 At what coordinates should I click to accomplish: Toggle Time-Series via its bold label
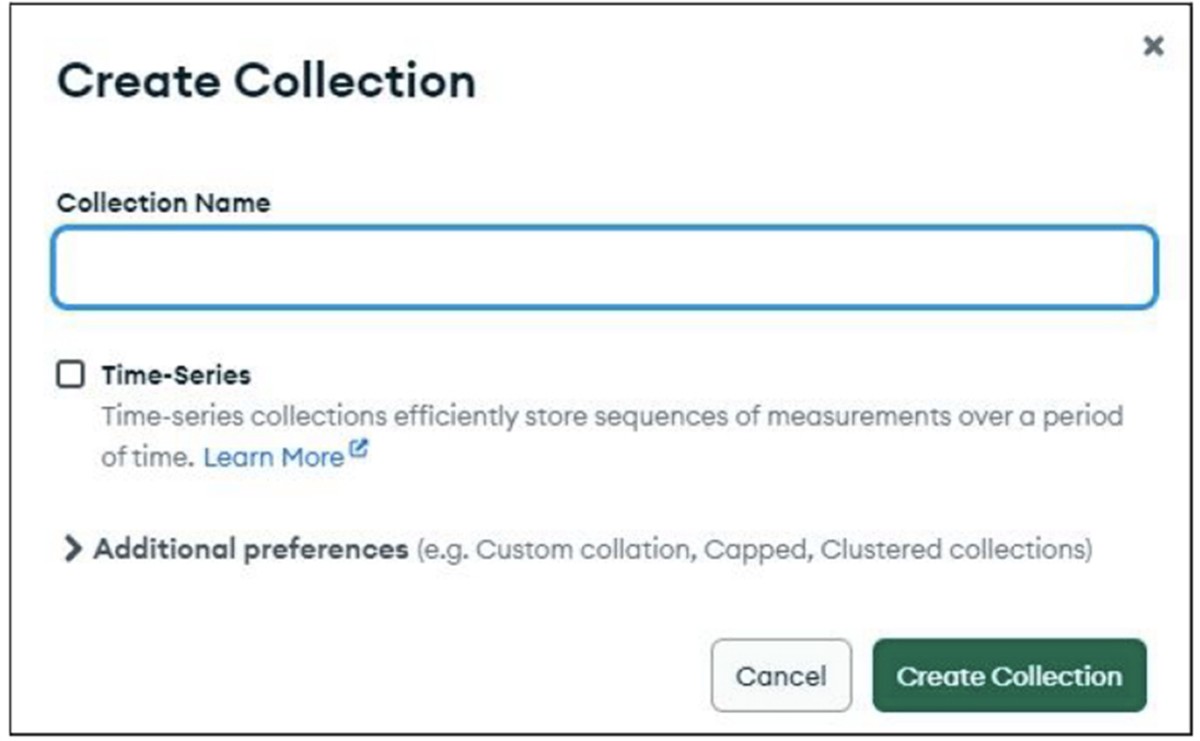[x=176, y=375]
